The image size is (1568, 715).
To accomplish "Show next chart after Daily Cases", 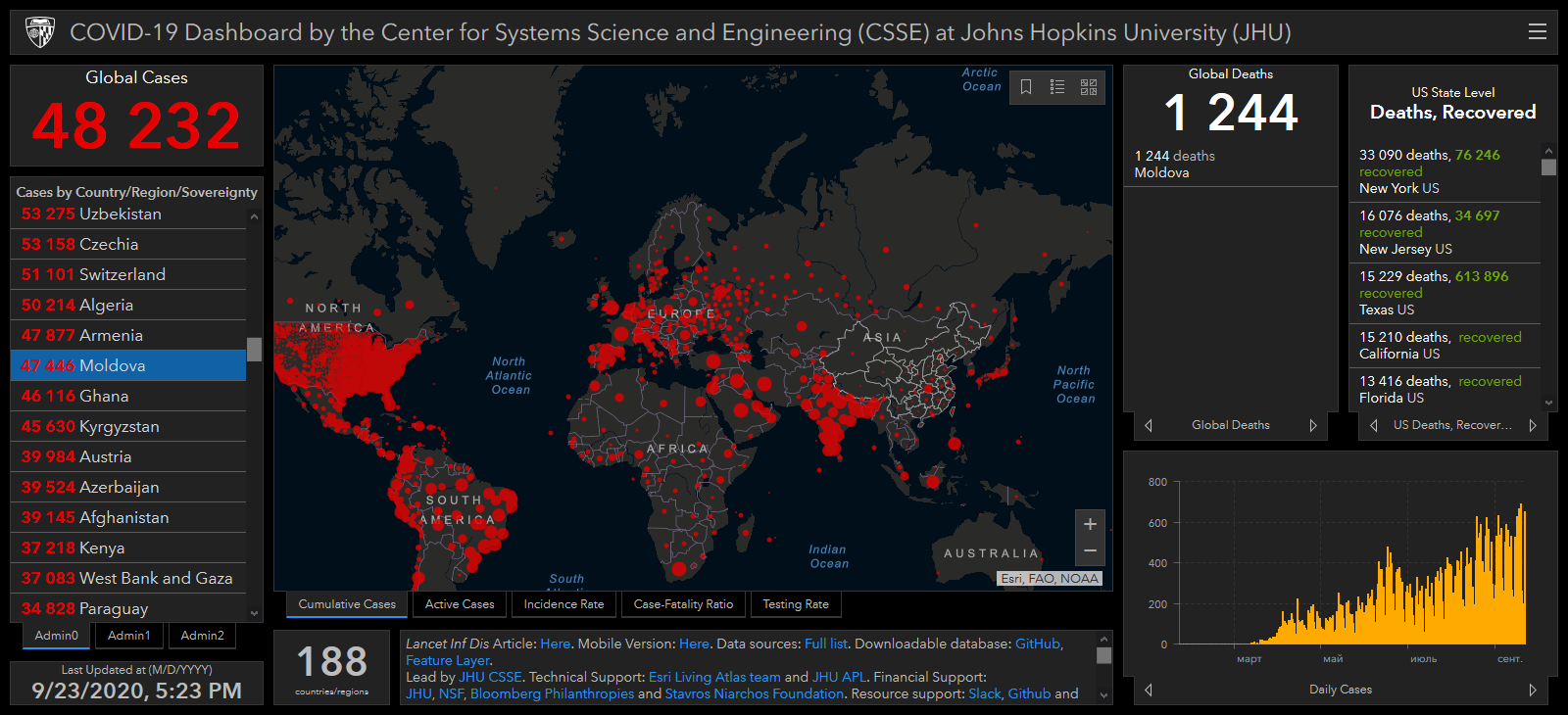I will [1533, 690].
